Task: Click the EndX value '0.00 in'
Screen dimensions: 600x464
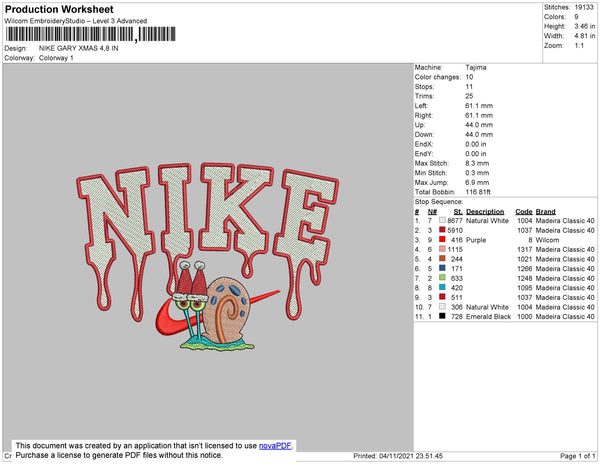Action: tap(476, 144)
